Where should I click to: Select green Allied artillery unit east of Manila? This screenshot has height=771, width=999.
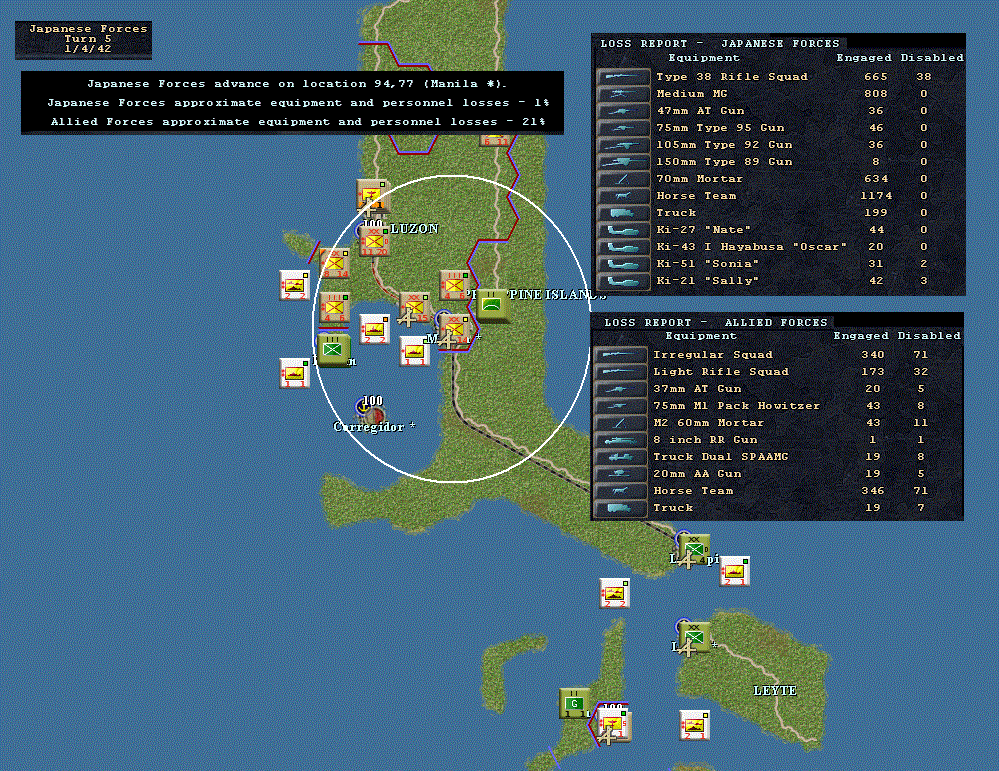pos(492,305)
